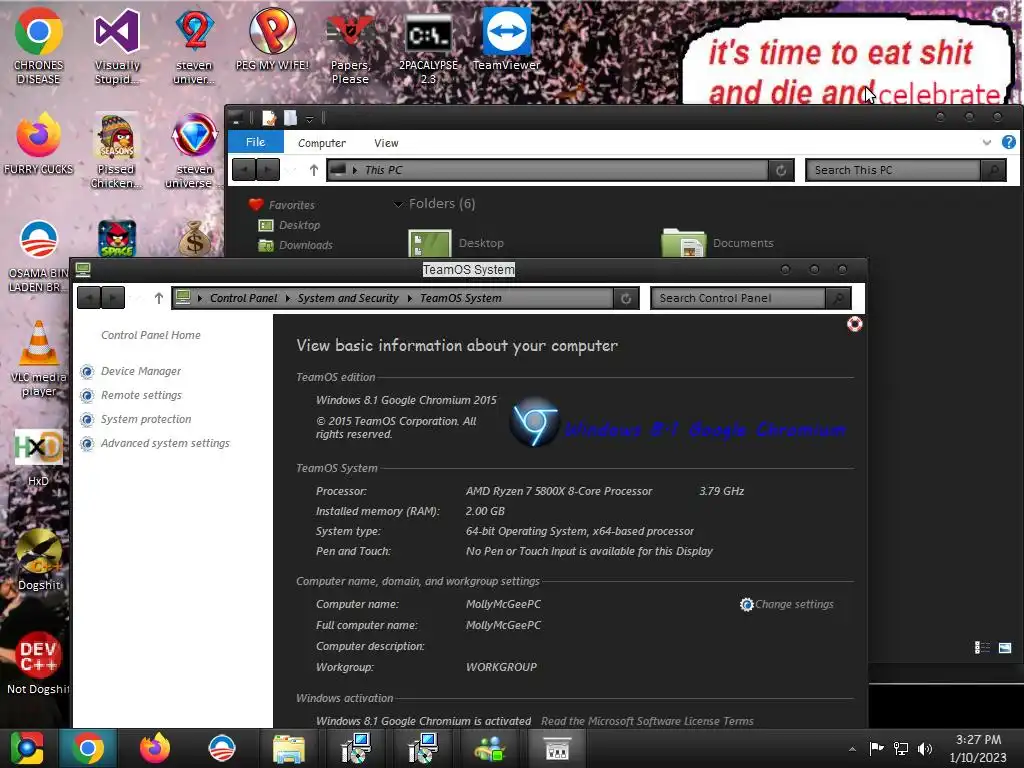Expand dropdown arrow before This PC breadcrumb
This screenshot has height=768, width=1024.
coord(355,170)
